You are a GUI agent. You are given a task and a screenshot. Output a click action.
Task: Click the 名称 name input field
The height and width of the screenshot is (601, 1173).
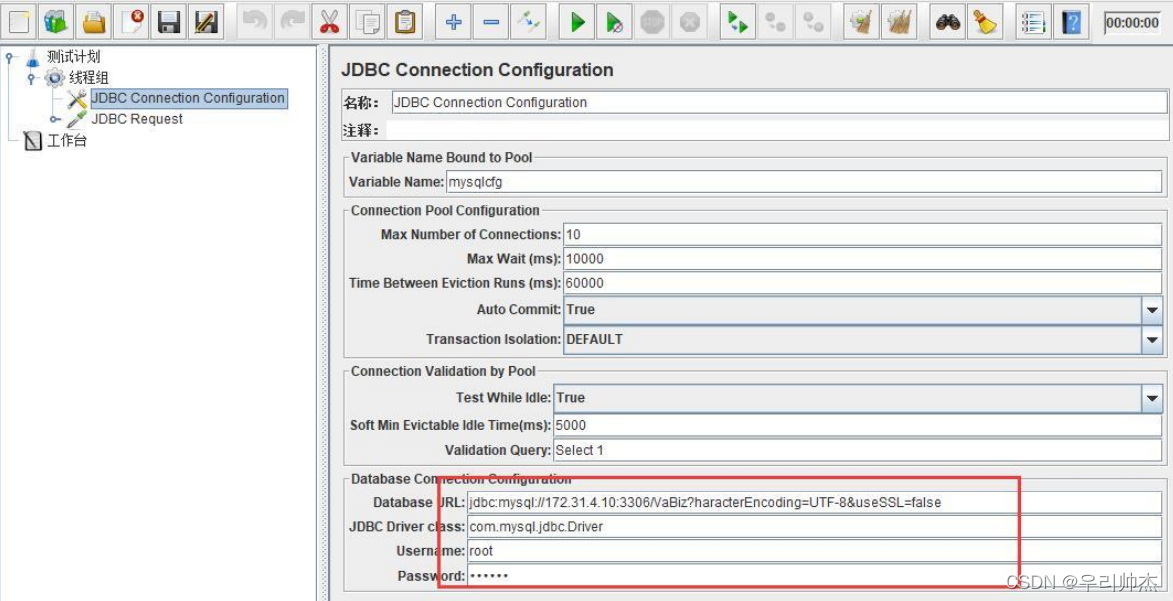(x=778, y=103)
